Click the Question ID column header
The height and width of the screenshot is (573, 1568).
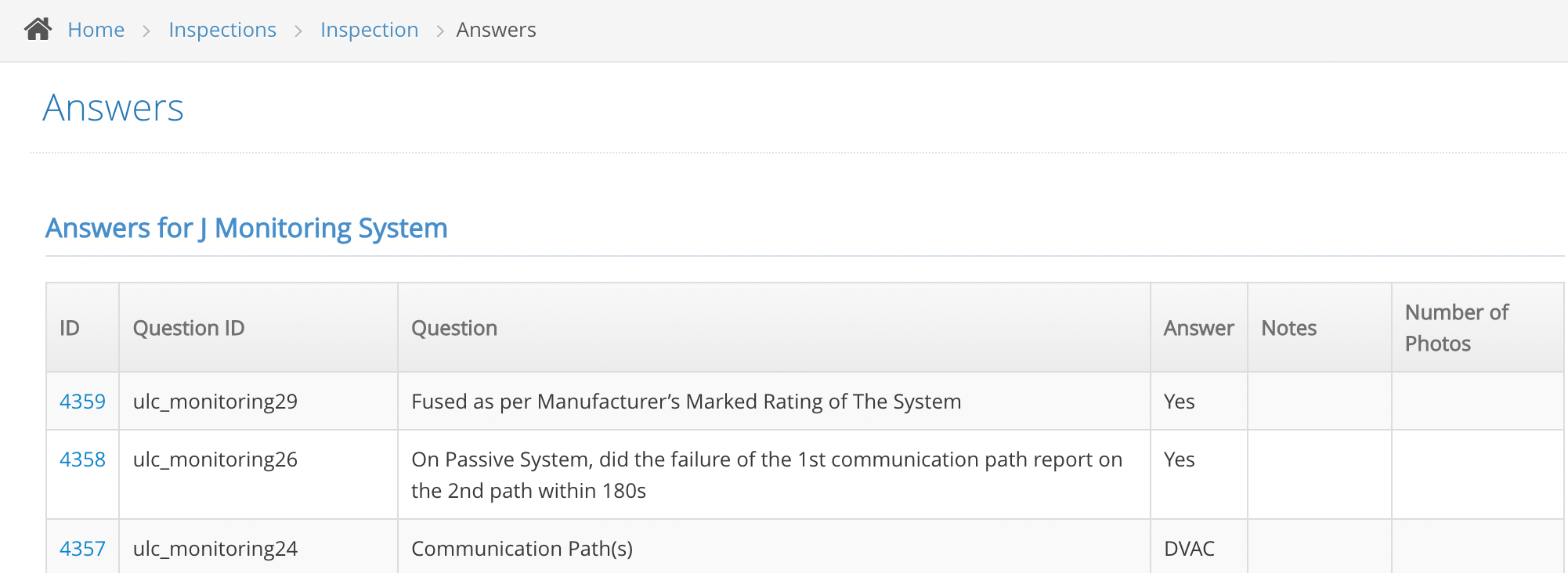190,327
